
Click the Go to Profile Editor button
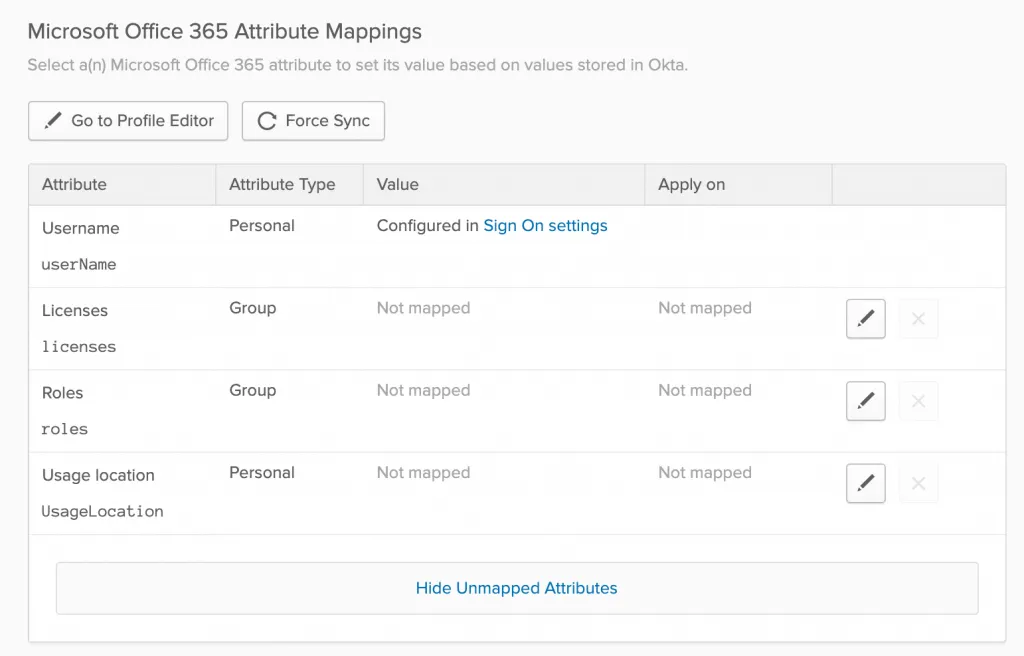(x=128, y=121)
